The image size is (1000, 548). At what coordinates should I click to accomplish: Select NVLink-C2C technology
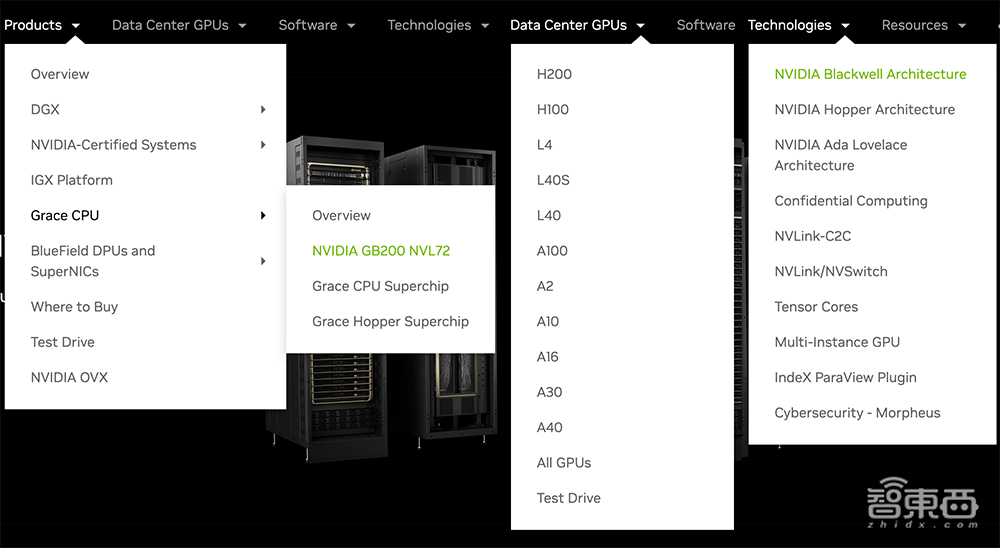(812, 236)
